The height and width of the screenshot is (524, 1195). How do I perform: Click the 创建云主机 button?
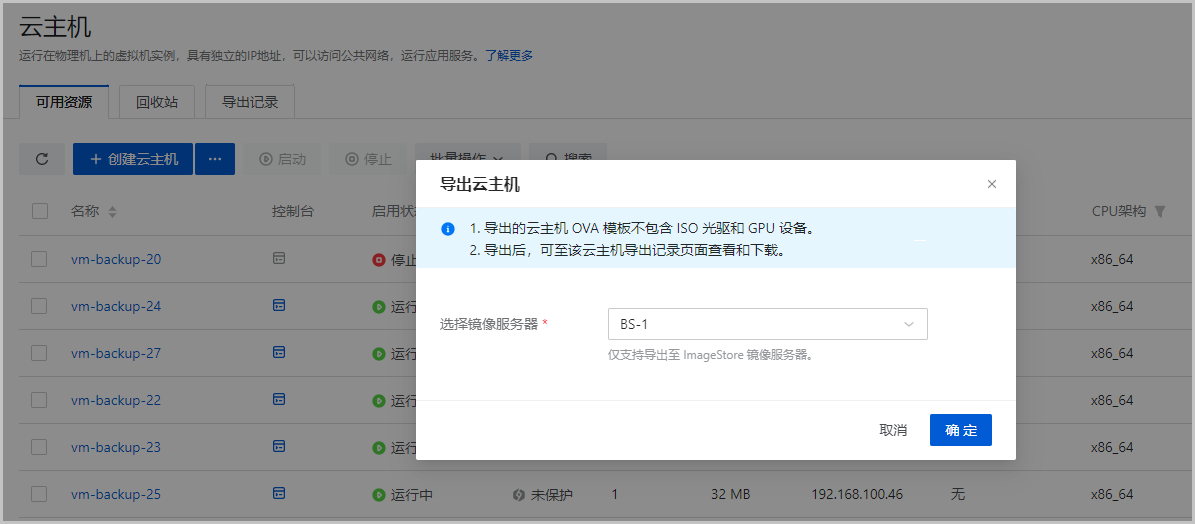(x=133, y=159)
